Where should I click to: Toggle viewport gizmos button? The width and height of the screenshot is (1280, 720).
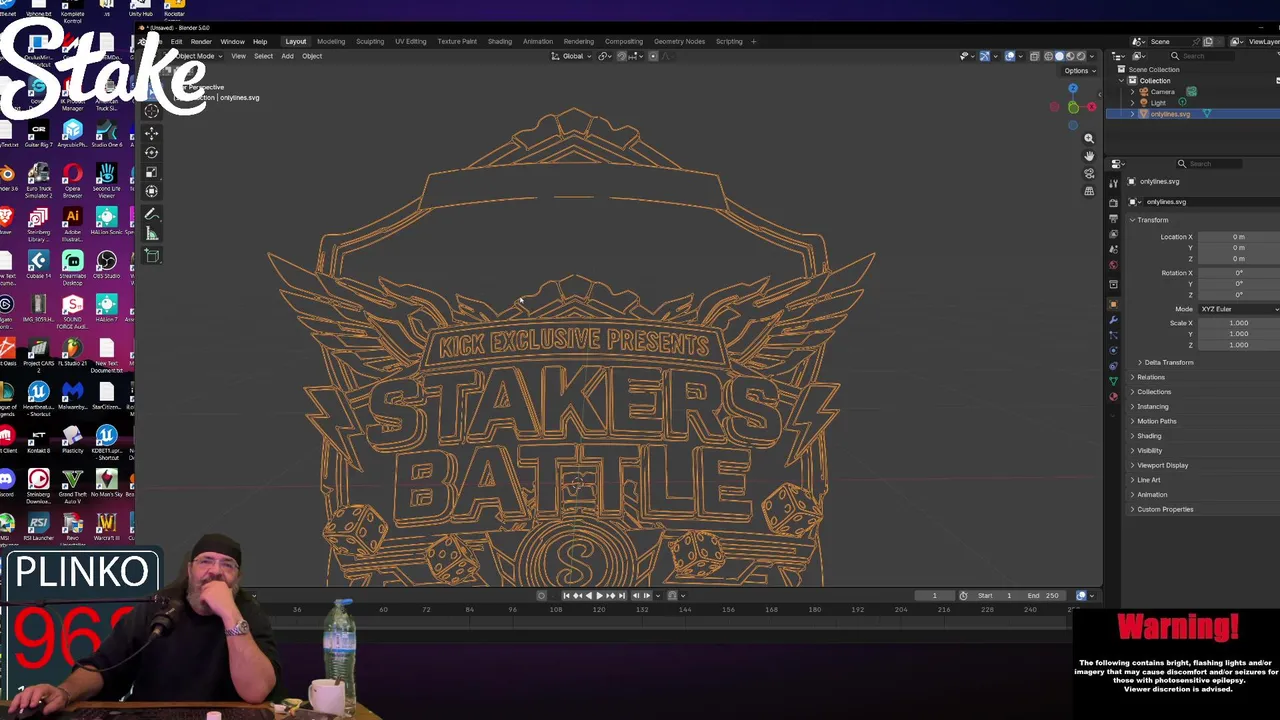[984, 56]
